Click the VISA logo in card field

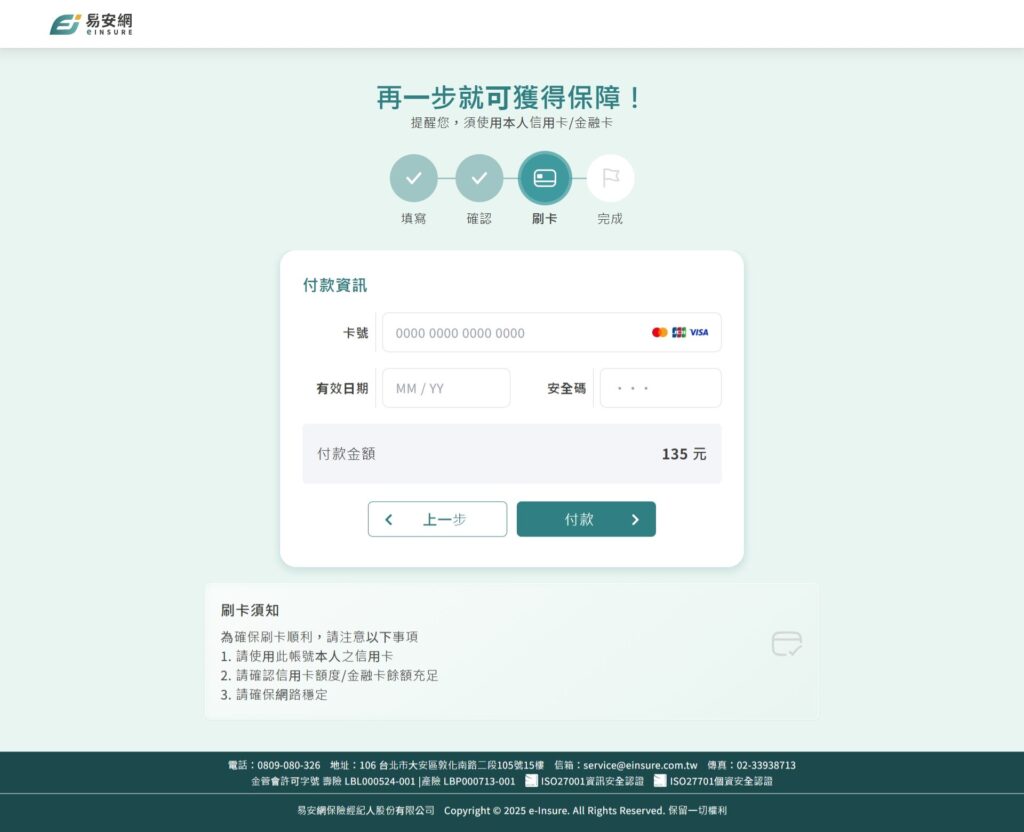(x=699, y=332)
